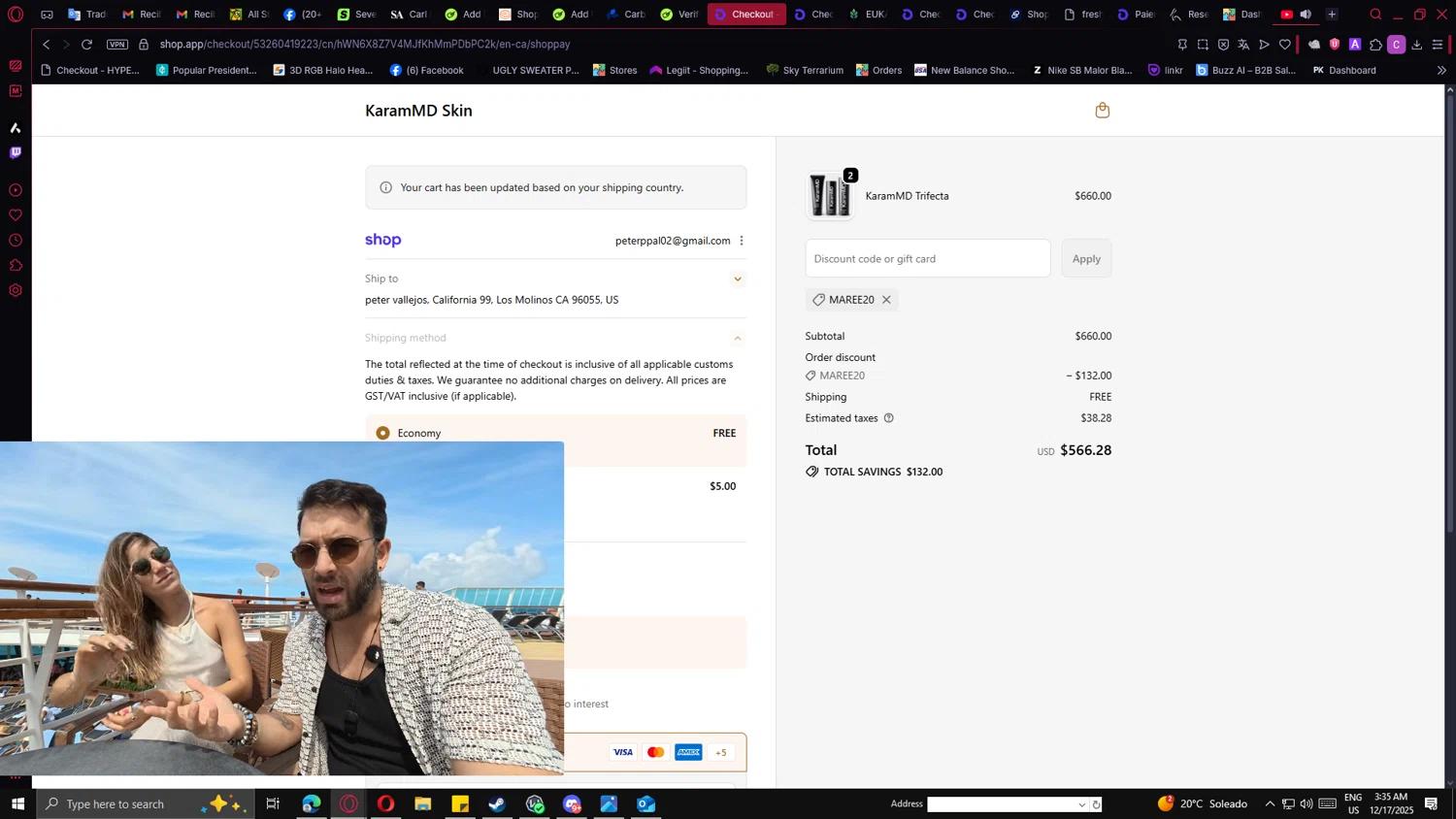Image resolution: width=1456 pixels, height=819 pixels.
Task: Open the Dashboard bookmark
Action: pyautogui.click(x=1343, y=70)
